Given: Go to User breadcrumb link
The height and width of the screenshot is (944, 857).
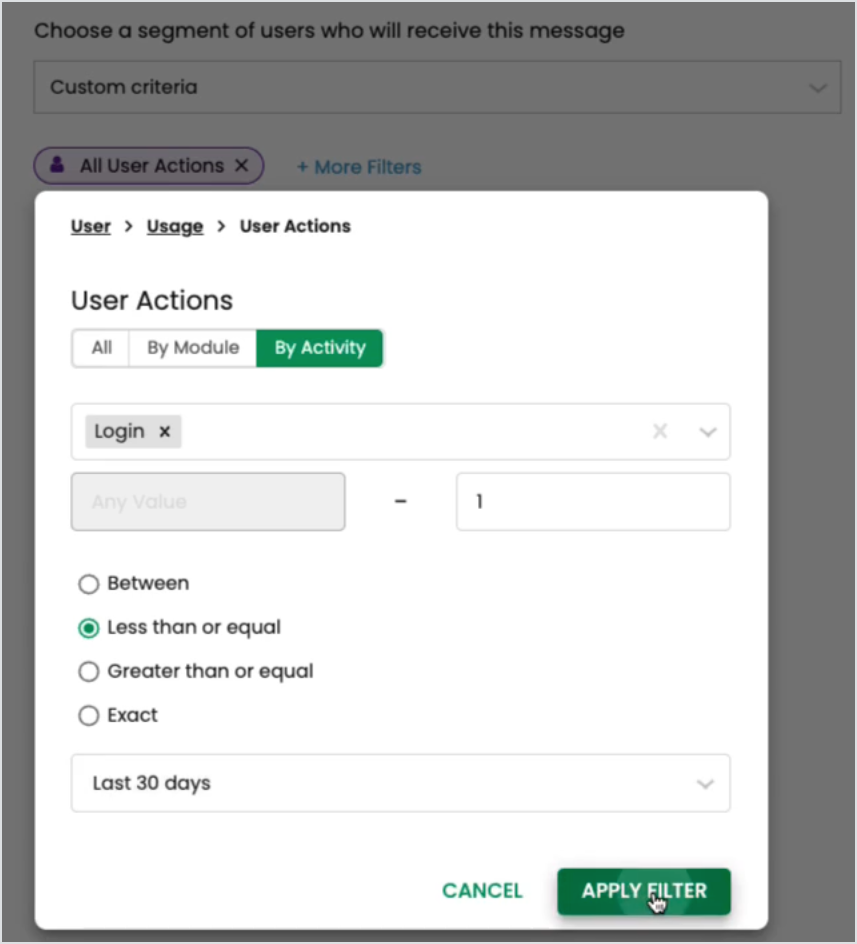Looking at the screenshot, I should (90, 227).
